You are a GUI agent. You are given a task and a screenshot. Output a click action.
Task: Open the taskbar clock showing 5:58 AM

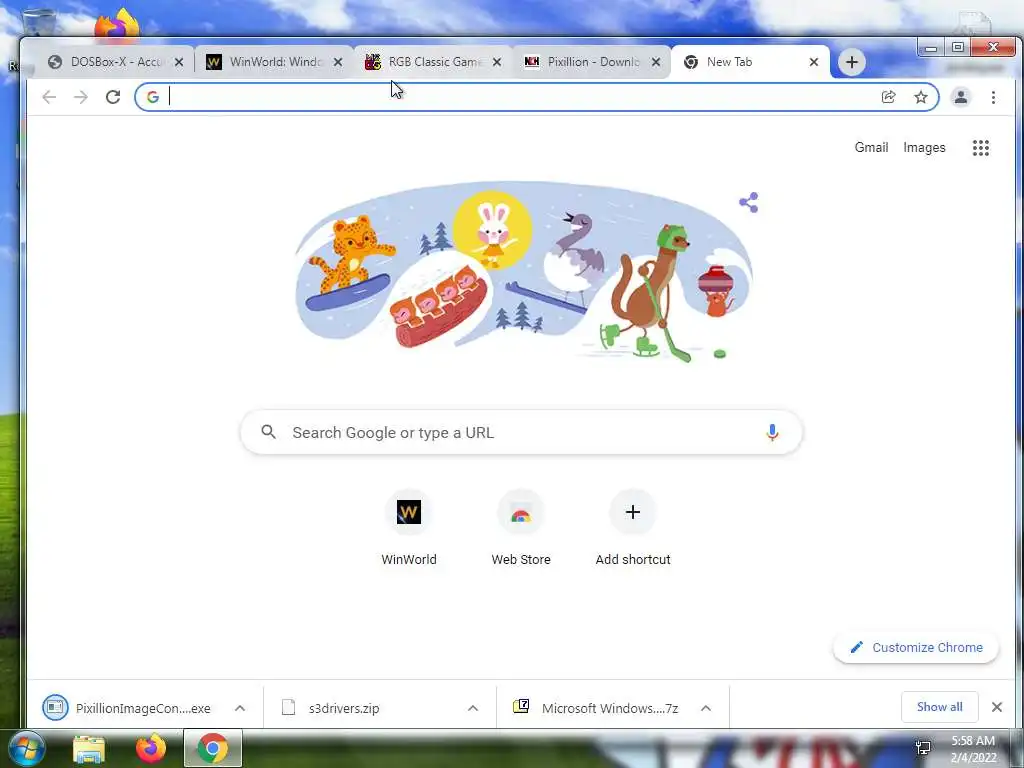coord(973,749)
